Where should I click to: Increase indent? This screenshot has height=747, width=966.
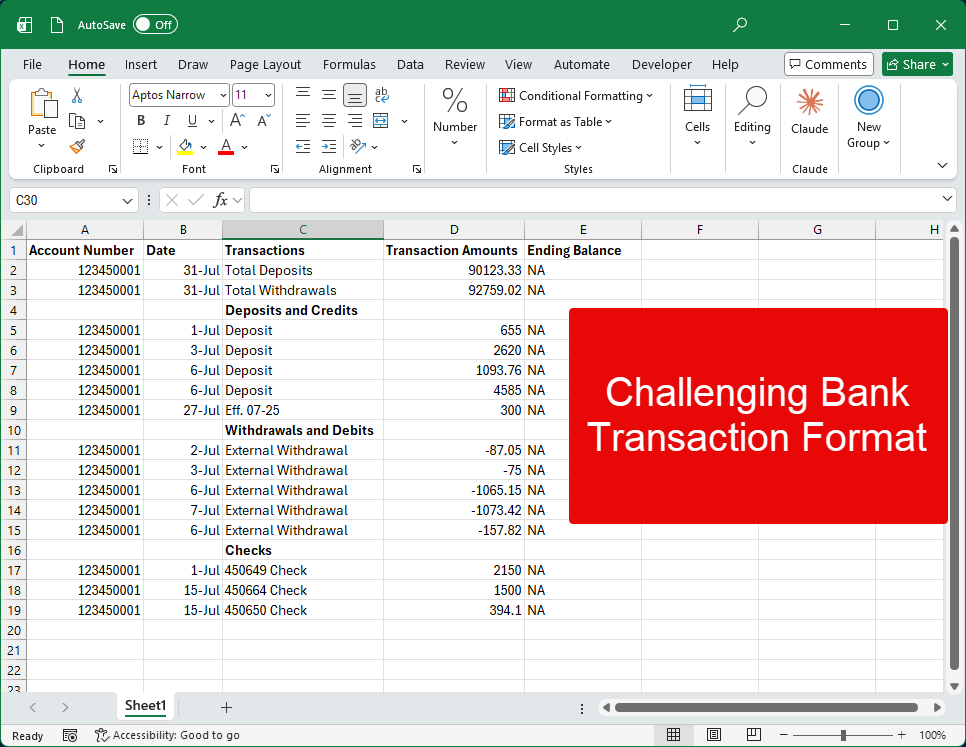point(329,147)
